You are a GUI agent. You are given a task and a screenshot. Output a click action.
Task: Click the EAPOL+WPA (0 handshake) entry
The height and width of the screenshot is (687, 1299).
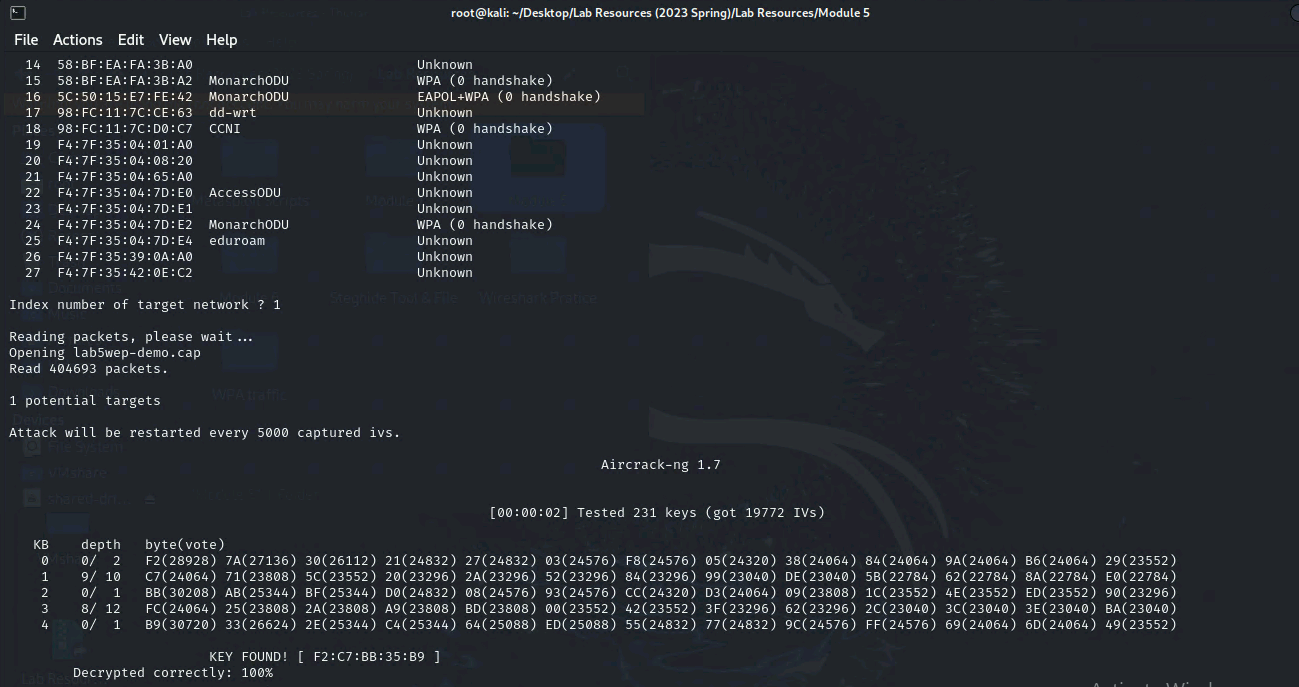point(508,97)
